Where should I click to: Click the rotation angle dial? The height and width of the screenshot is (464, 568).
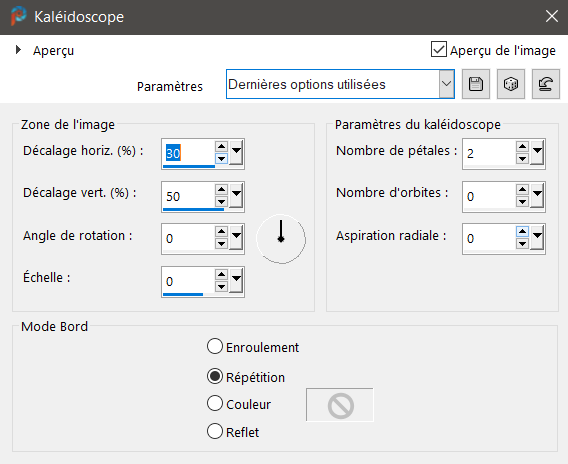pyautogui.click(x=281, y=239)
